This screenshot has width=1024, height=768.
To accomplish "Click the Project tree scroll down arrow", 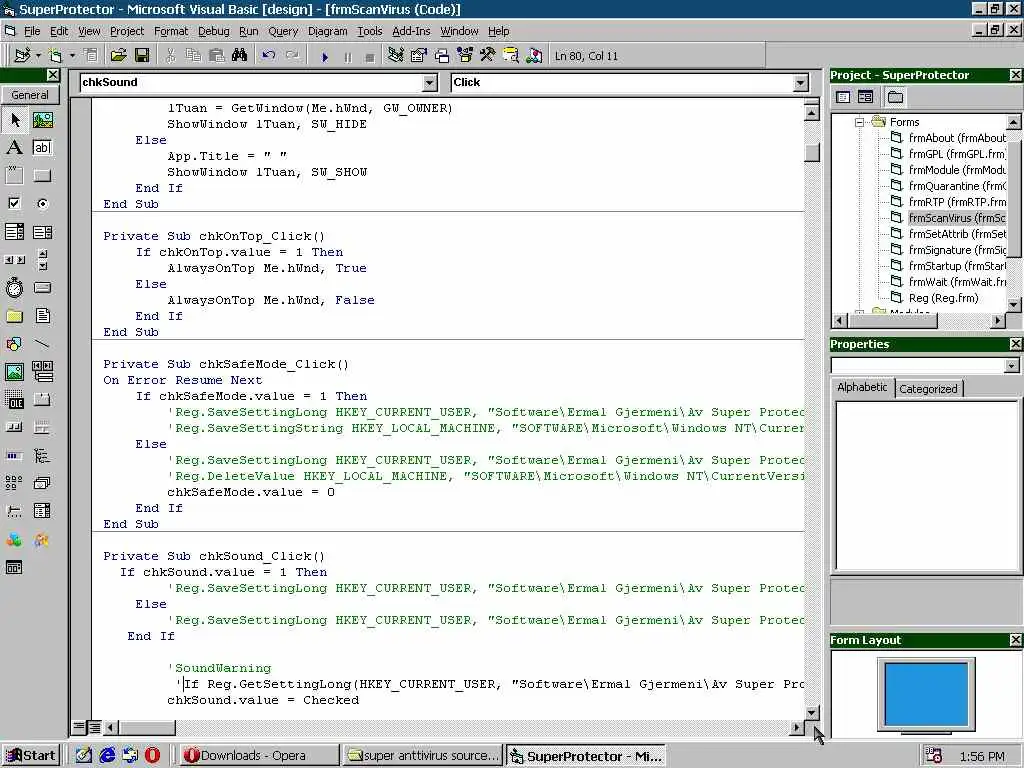I will pyautogui.click(x=1013, y=304).
